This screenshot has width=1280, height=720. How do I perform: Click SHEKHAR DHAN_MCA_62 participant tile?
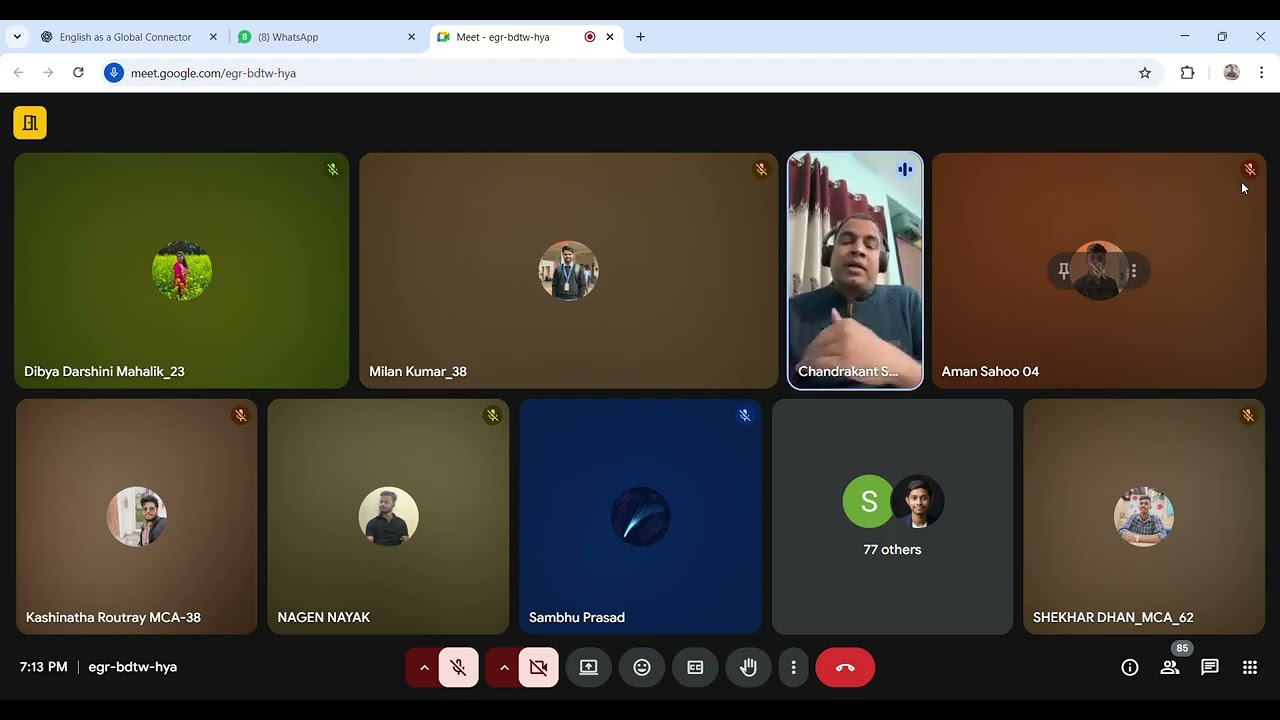coord(1144,516)
